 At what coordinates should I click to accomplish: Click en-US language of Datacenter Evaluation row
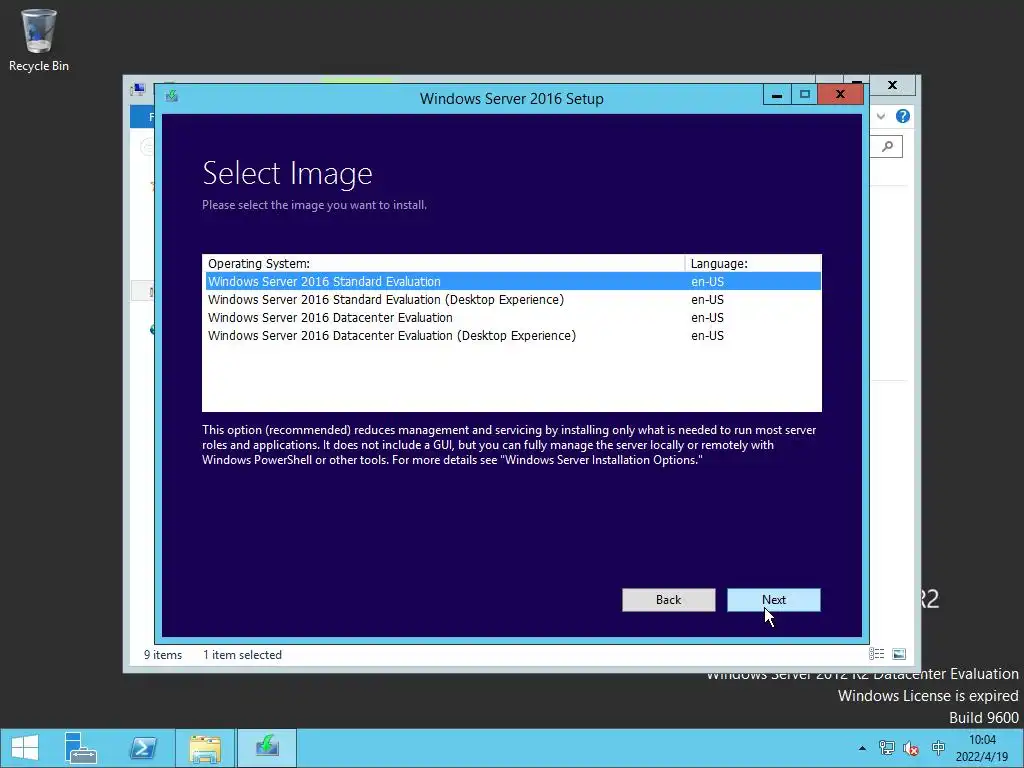[707, 318]
